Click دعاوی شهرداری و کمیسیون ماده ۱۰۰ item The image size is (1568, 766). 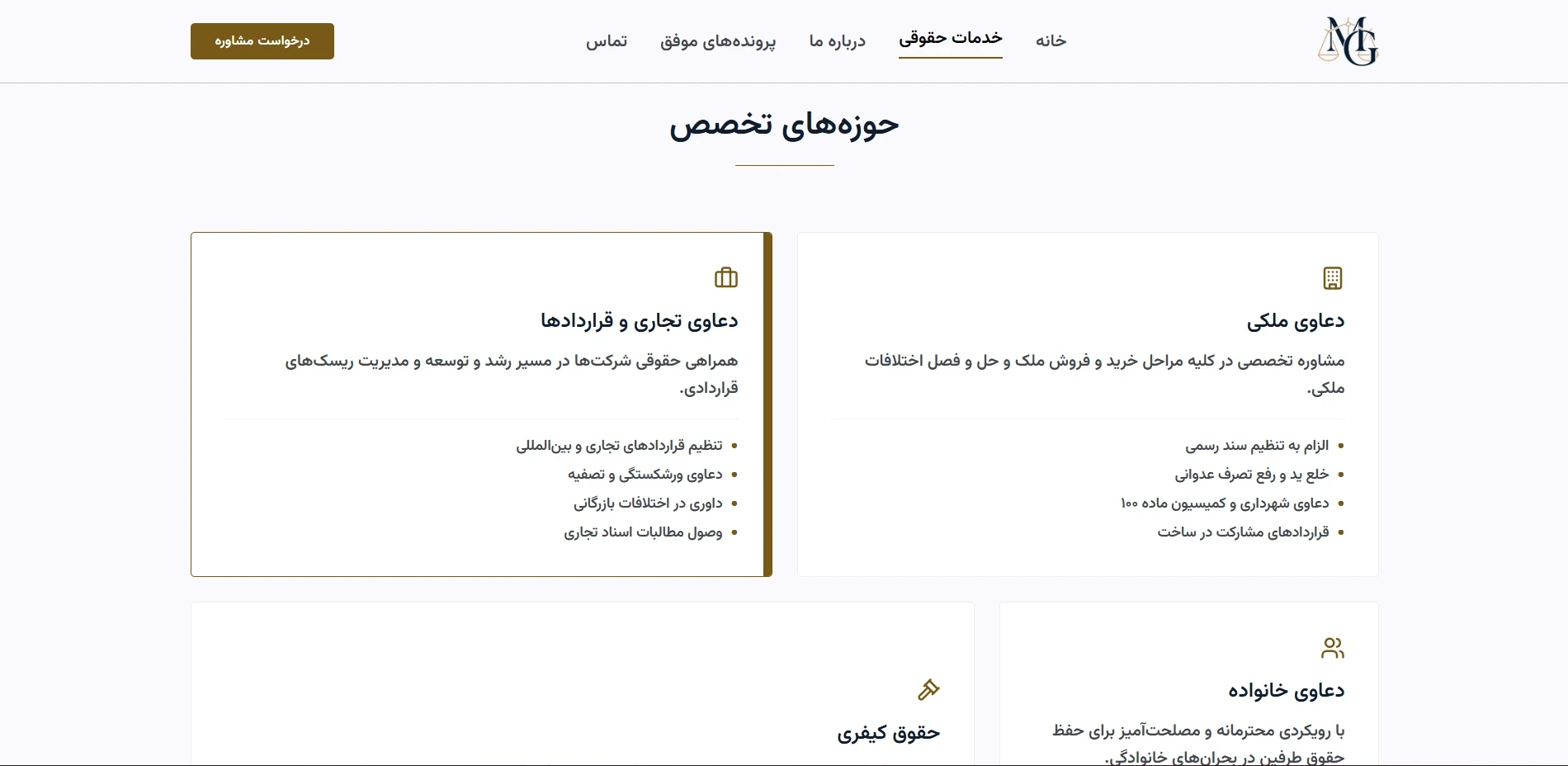[x=1225, y=504]
